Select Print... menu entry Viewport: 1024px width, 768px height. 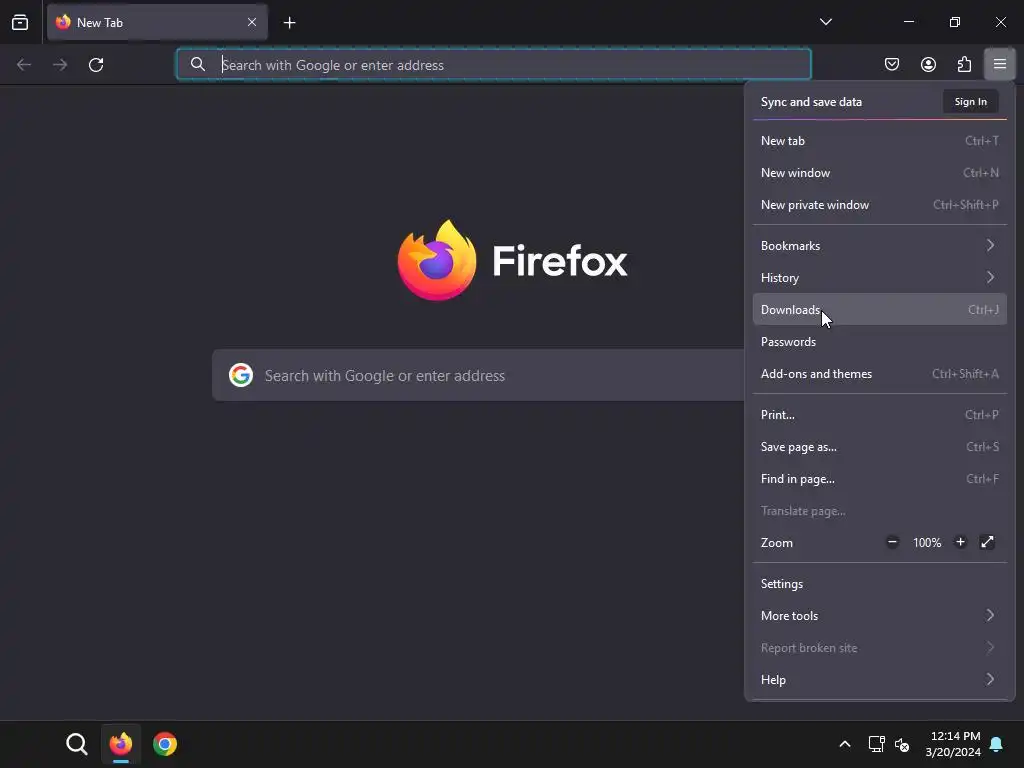tap(880, 415)
